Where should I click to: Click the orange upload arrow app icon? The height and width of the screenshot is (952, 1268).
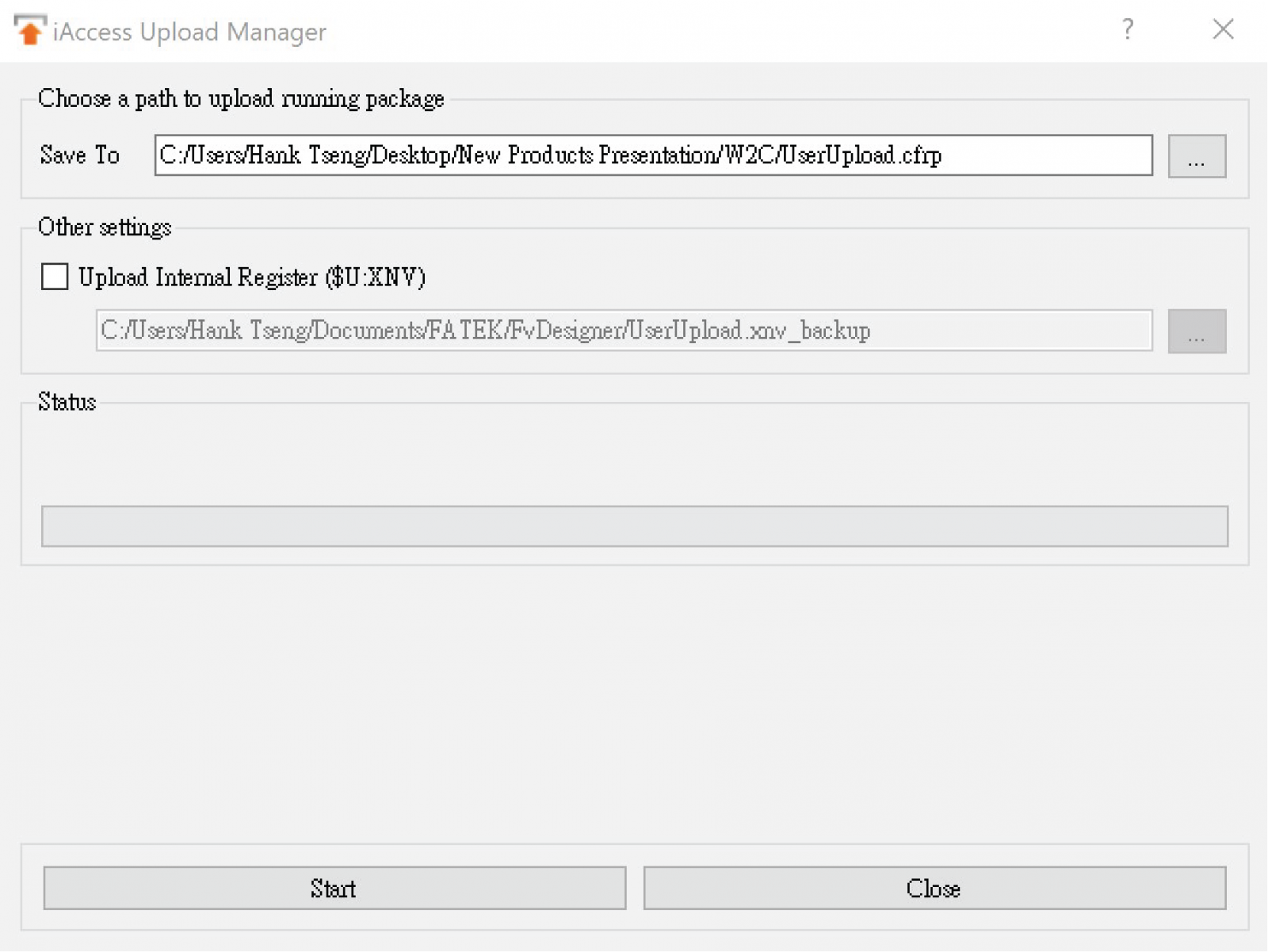click(29, 31)
